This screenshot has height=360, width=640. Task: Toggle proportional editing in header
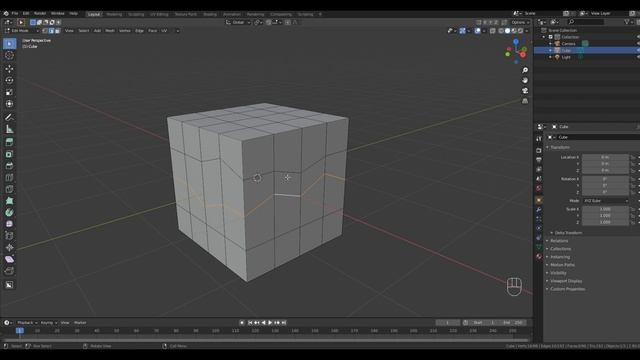tap(288, 22)
